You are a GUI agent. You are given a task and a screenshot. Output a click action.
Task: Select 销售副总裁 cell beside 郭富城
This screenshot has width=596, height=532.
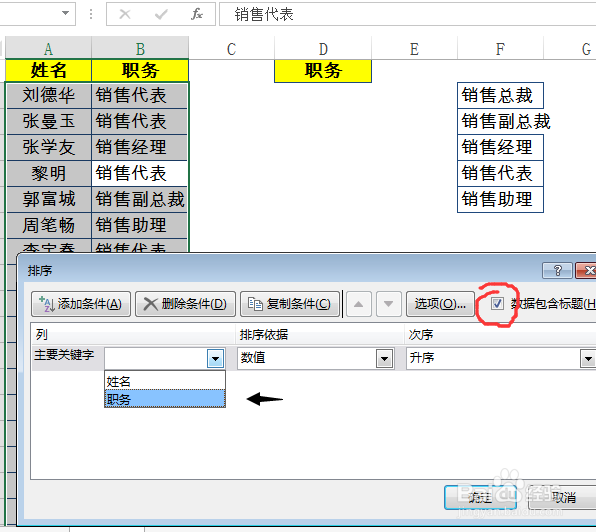click(139, 199)
